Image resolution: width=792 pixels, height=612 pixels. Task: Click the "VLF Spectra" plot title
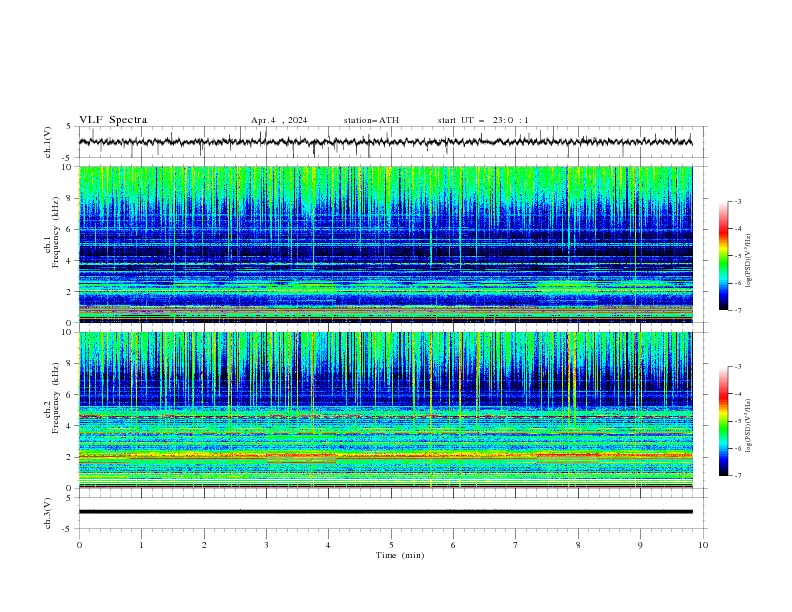(x=113, y=120)
